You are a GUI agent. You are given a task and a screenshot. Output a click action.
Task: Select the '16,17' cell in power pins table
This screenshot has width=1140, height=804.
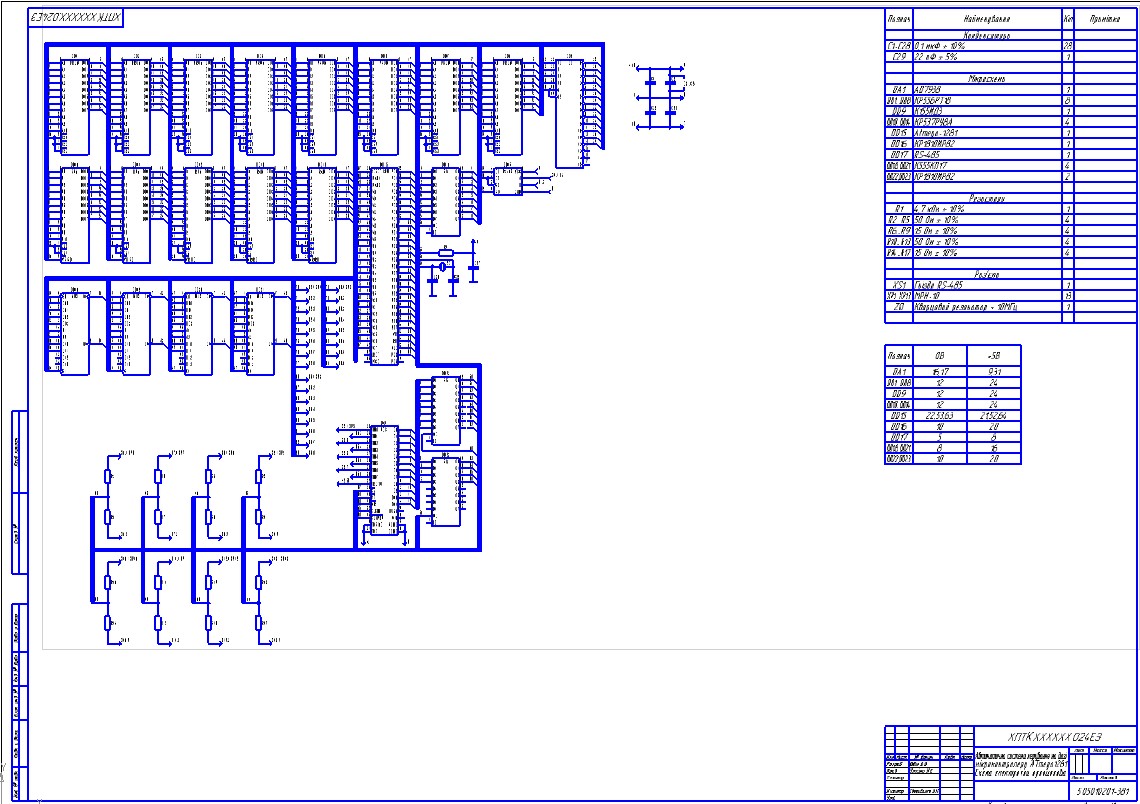(940, 371)
